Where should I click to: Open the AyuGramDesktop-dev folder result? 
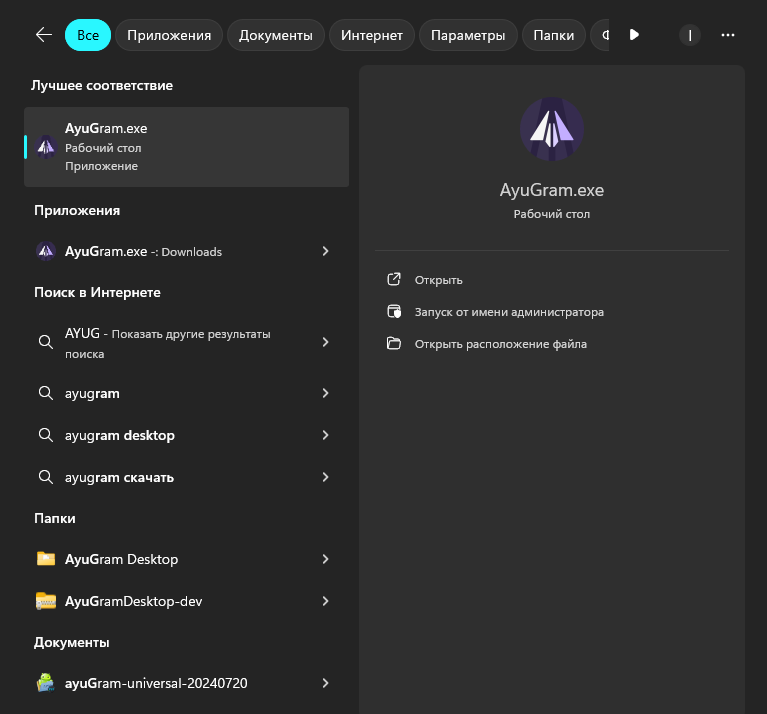[186, 601]
